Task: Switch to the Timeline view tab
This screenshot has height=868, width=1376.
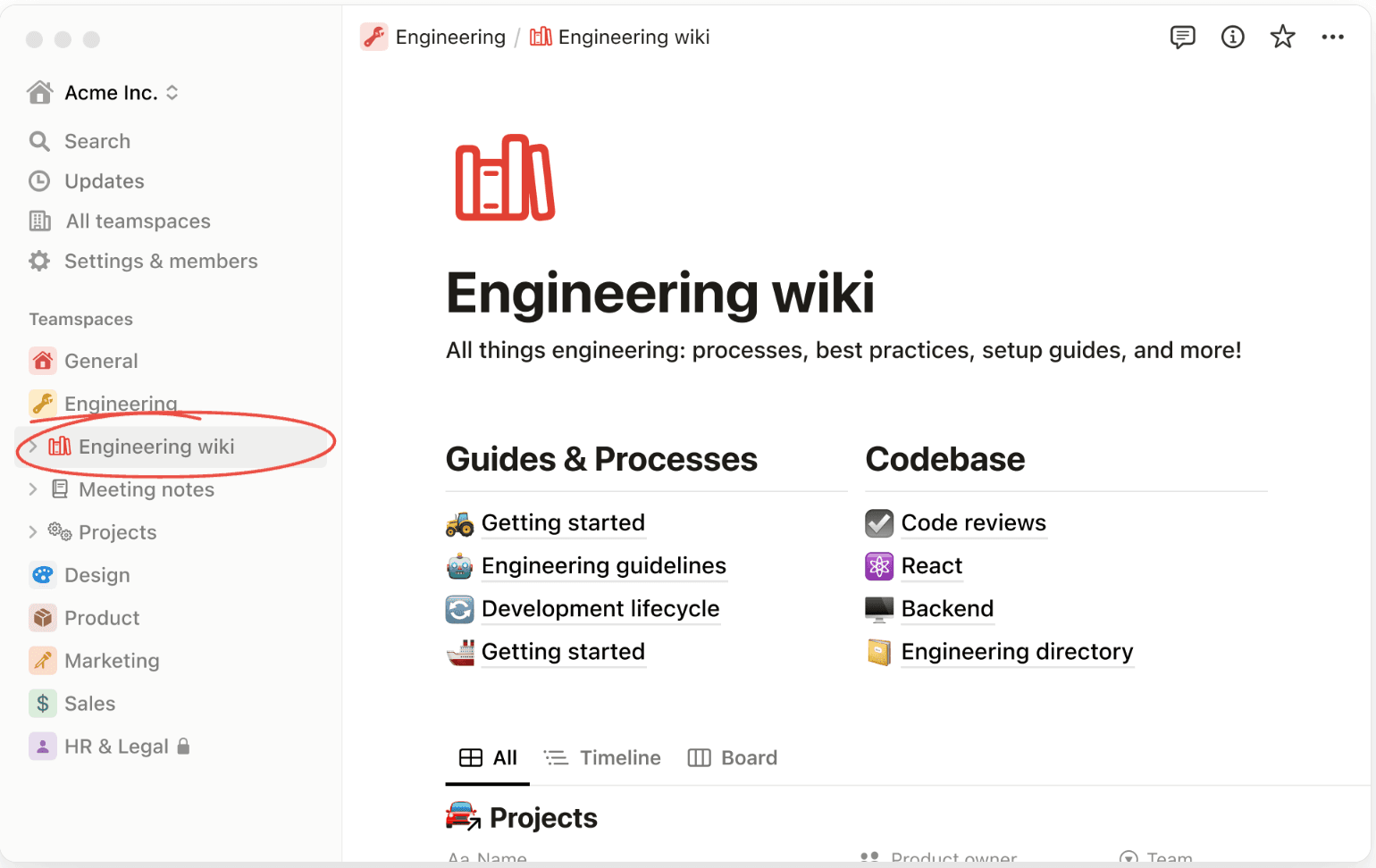Action: coord(603,758)
